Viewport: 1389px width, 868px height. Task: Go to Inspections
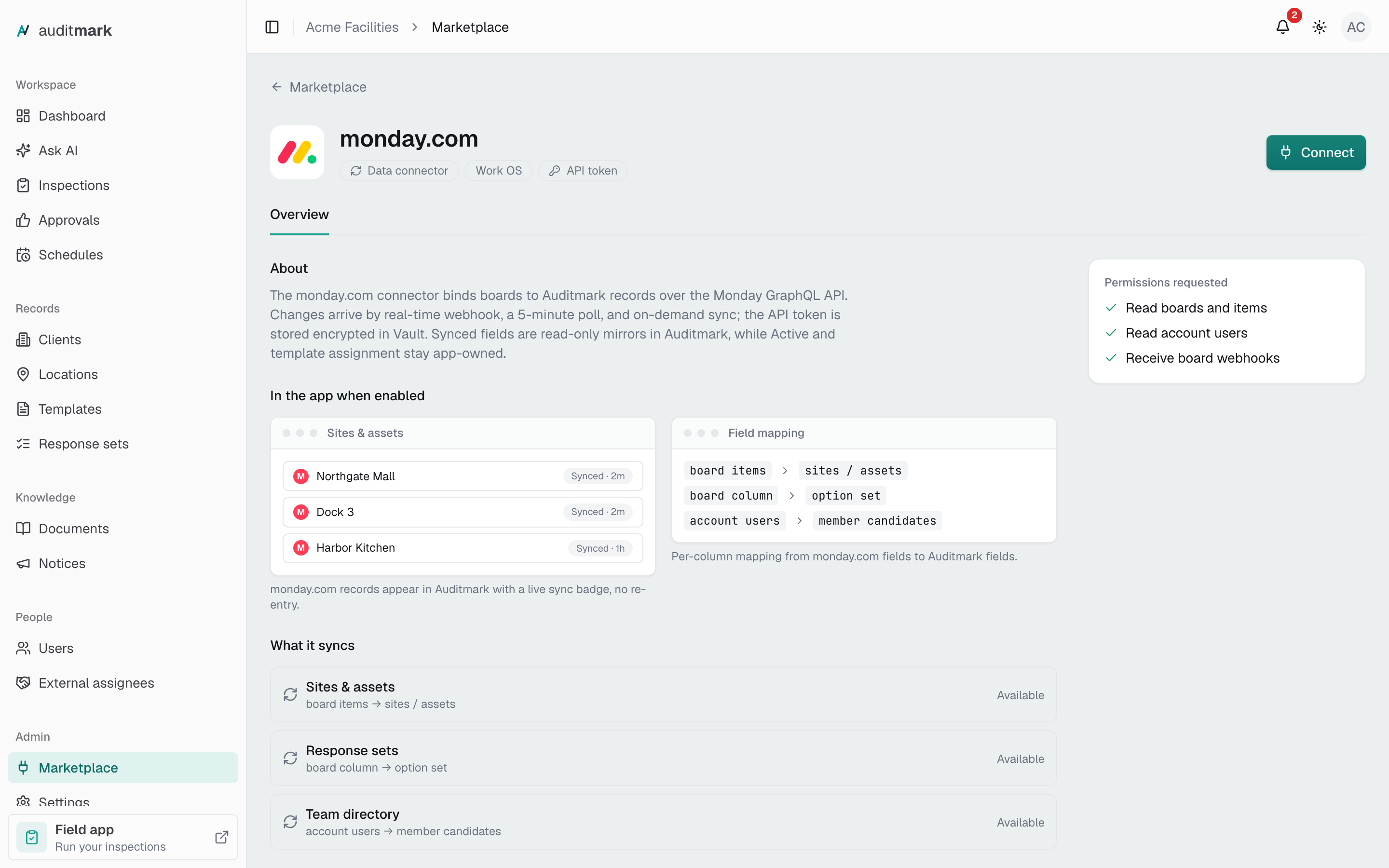point(123,186)
